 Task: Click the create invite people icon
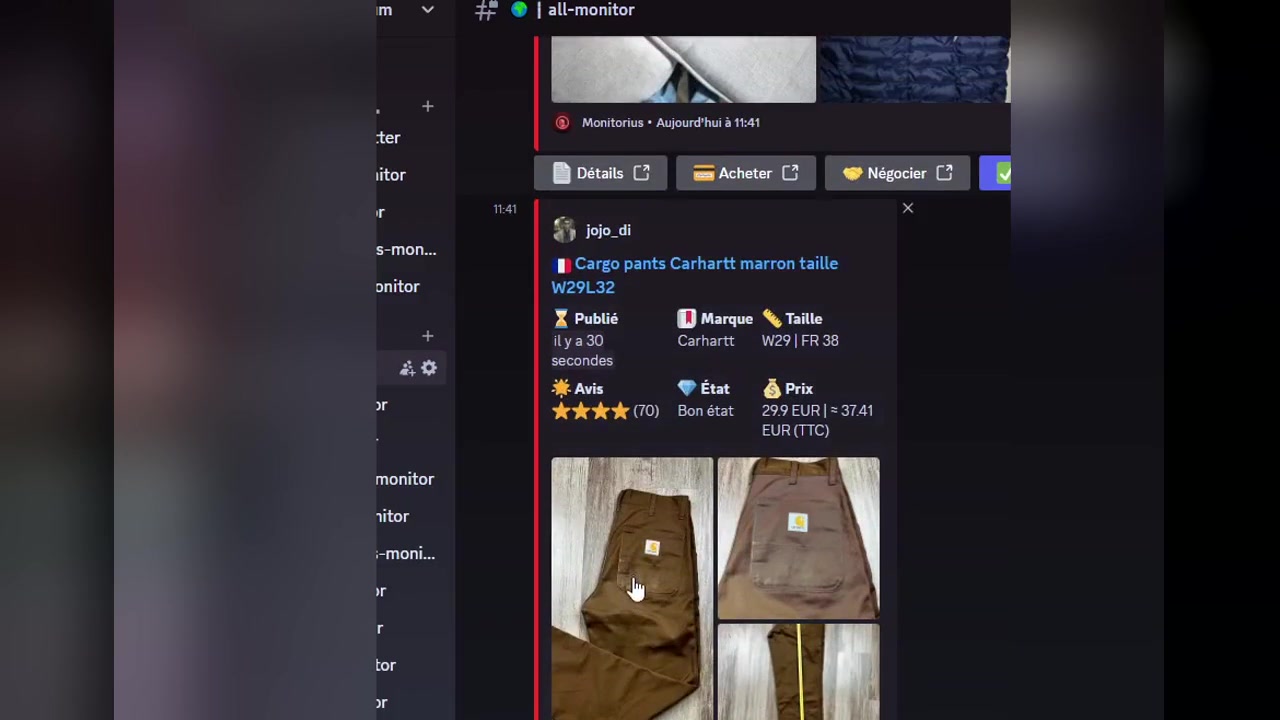pyautogui.click(x=407, y=368)
